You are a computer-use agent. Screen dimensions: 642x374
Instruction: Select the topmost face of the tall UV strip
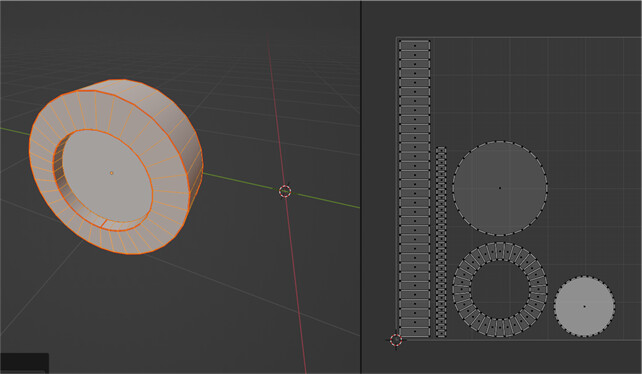pos(415,45)
